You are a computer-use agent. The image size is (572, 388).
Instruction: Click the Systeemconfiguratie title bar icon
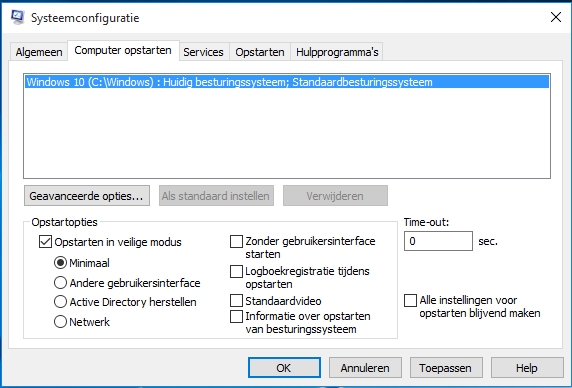point(18,17)
